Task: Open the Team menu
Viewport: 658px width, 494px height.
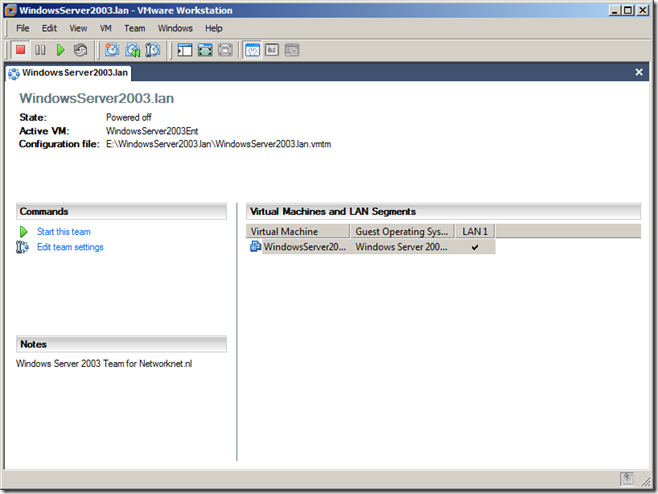Action: click(x=134, y=28)
